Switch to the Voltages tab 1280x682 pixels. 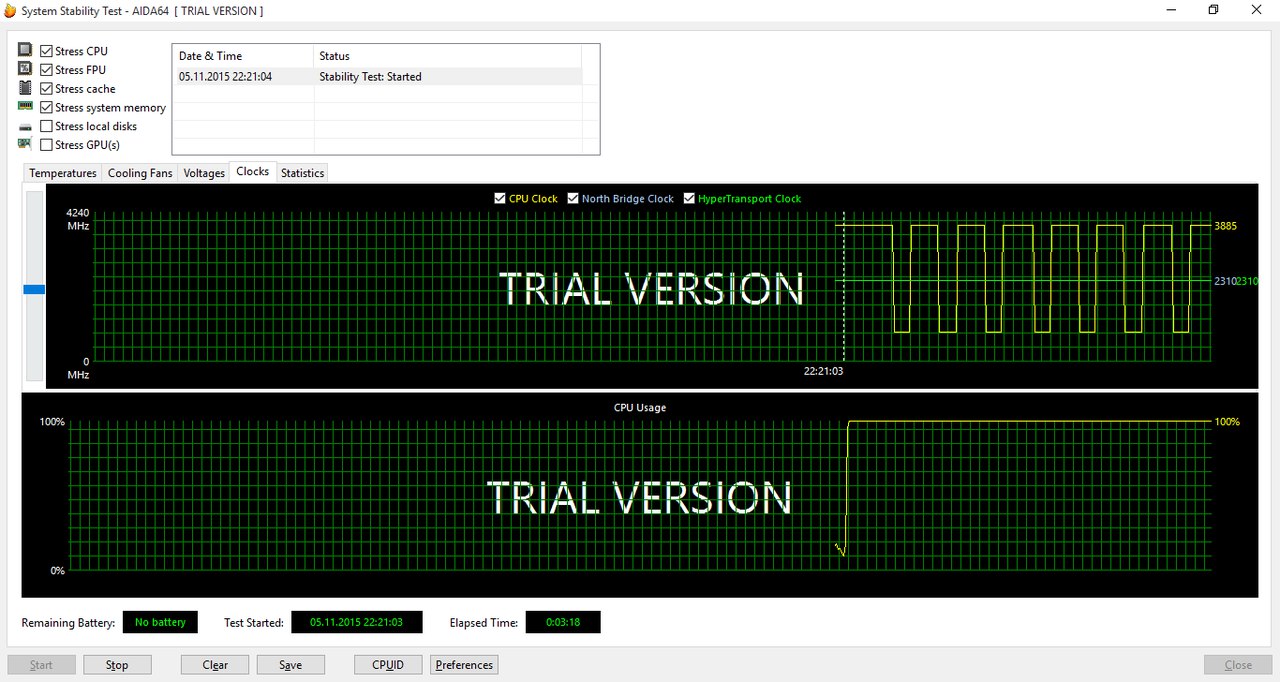pyautogui.click(x=204, y=173)
